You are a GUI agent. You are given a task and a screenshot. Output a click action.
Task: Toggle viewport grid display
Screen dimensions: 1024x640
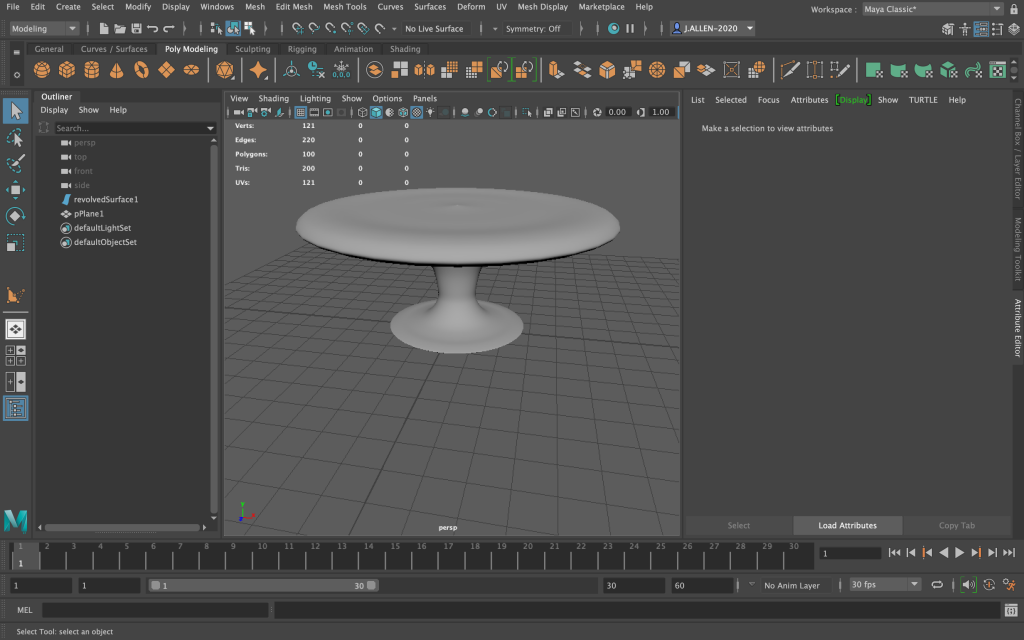(x=301, y=113)
